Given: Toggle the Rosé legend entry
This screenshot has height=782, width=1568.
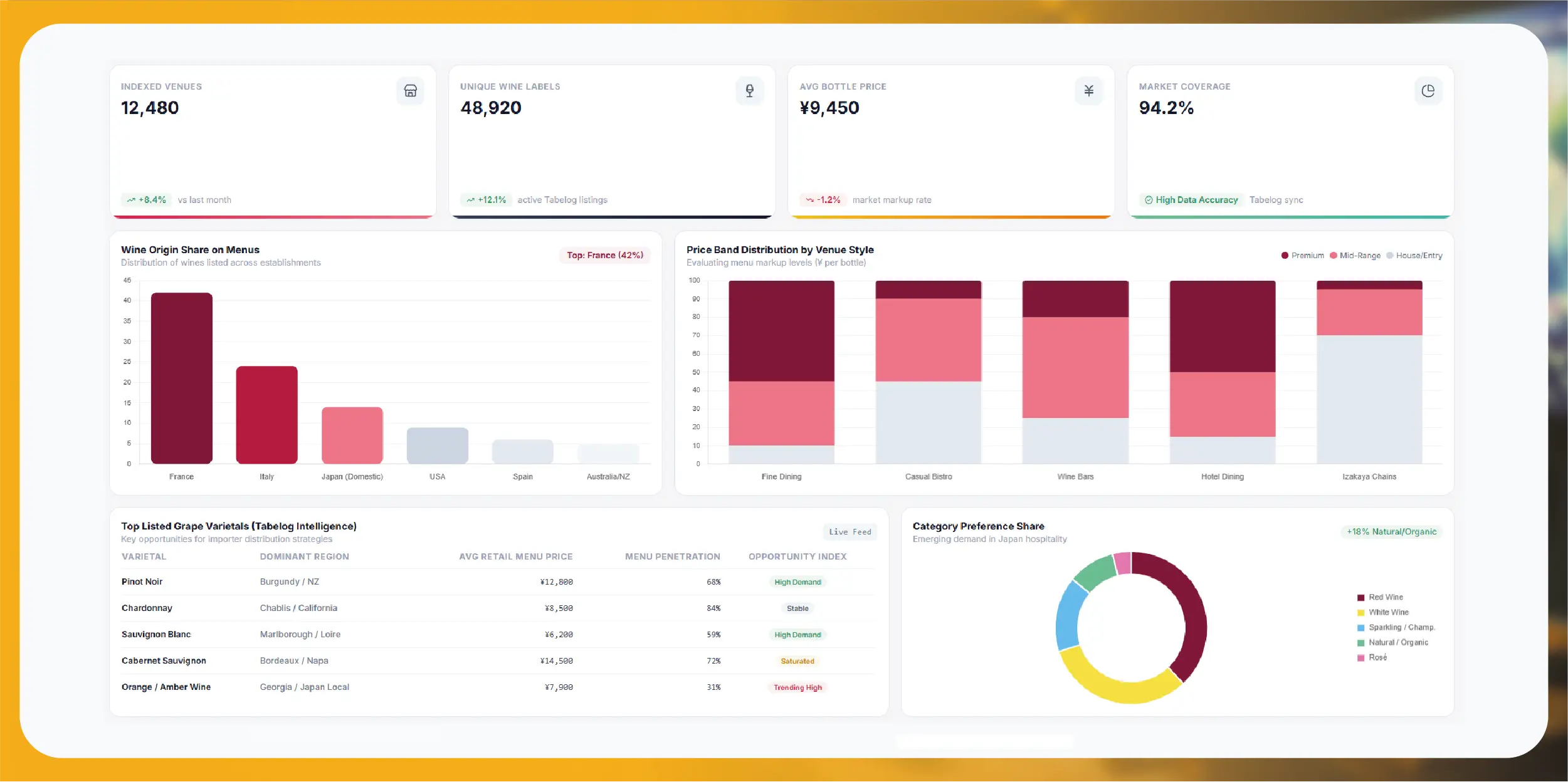Looking at the screenshot, I should pos(1372,658).
